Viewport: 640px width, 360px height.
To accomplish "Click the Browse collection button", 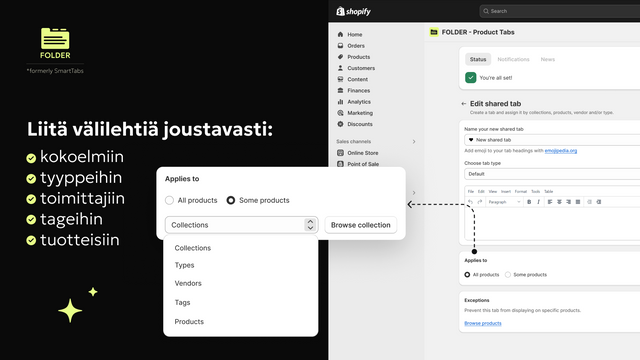I will pos(360,225).
